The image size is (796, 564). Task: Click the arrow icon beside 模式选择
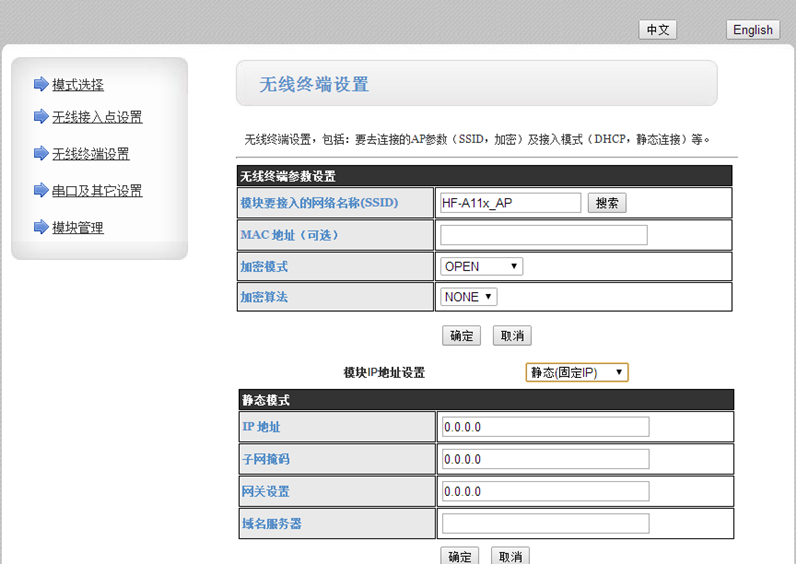[40, 84]
